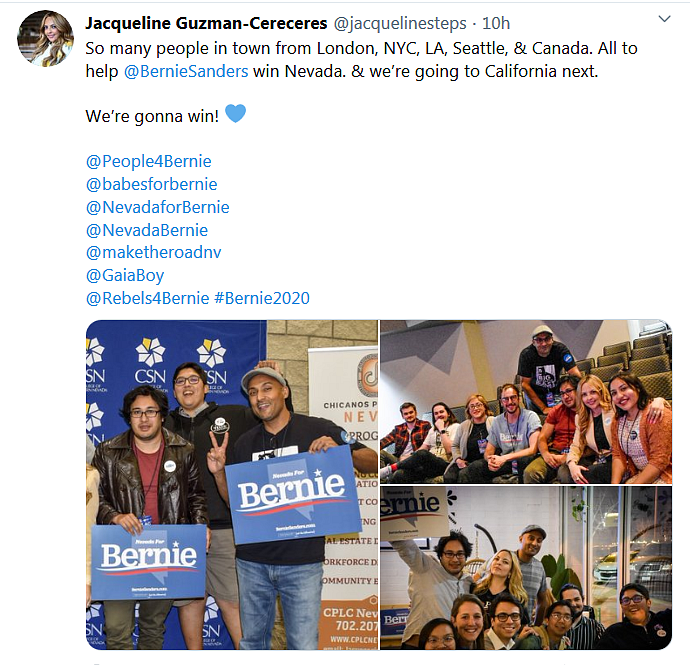
Task: Click the "We're gonna win!" line
Action: point(152,116)
